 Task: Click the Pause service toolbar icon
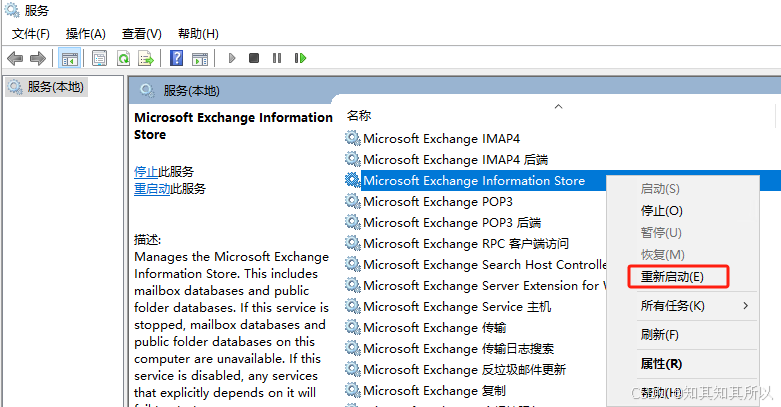[277, 58]
